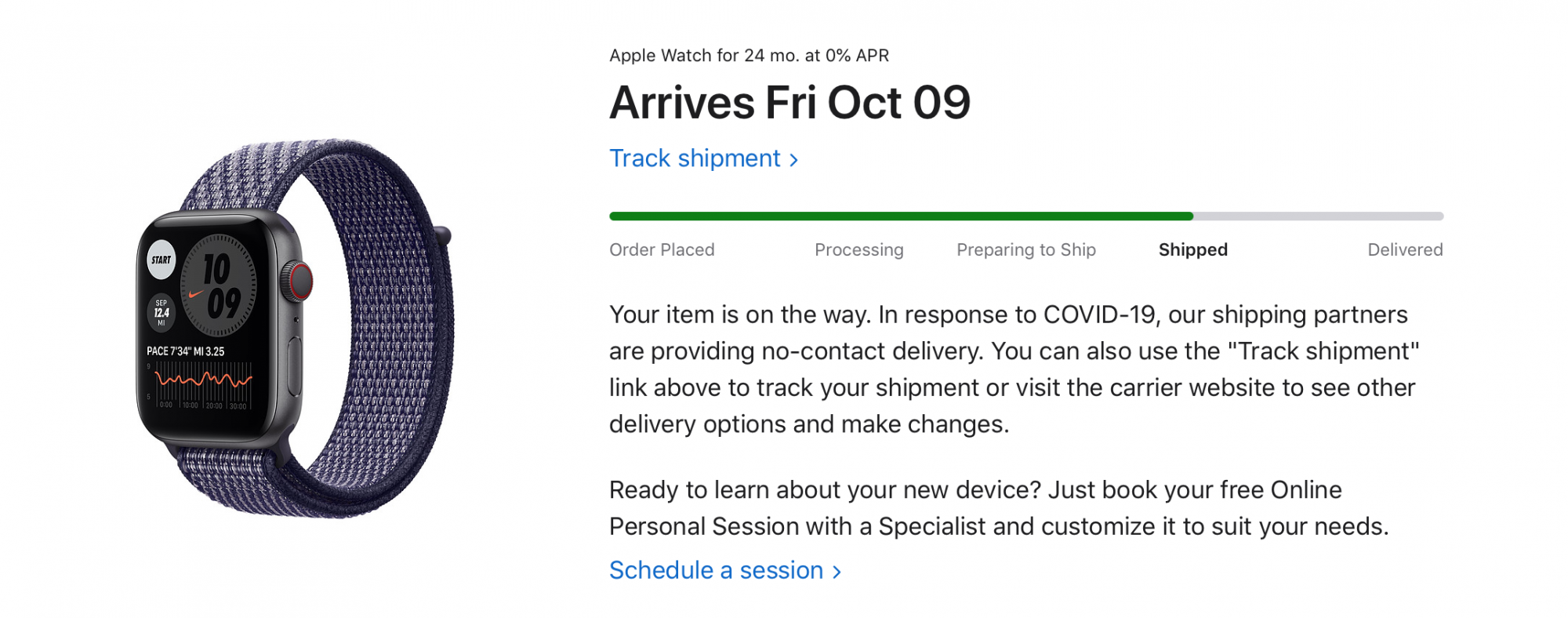Select the Preparing to Ship status label
1568x618 pixels.
click(1026, 249)
